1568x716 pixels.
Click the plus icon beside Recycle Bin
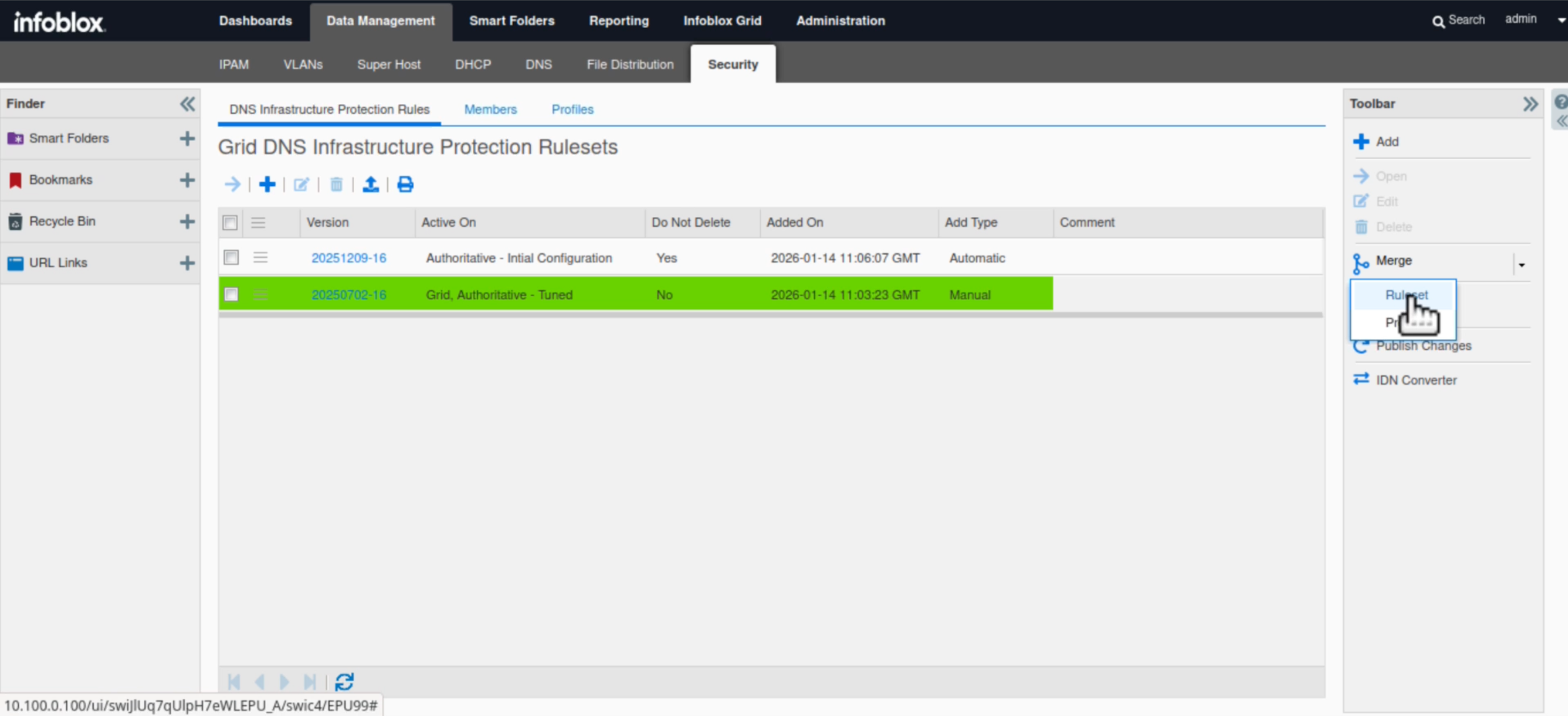[187, 221]
